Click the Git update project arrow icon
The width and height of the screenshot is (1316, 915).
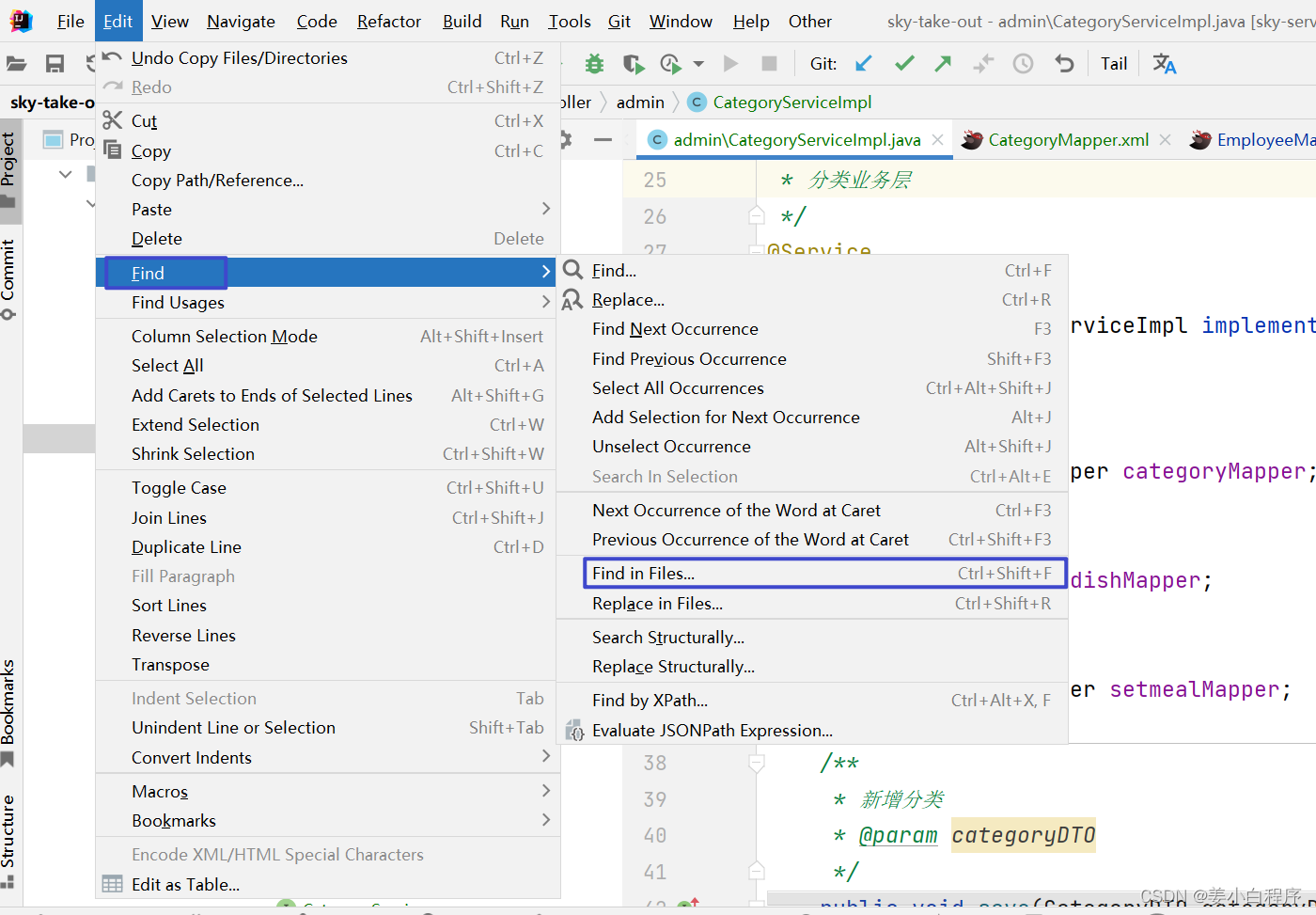click(x=864, y=63)
